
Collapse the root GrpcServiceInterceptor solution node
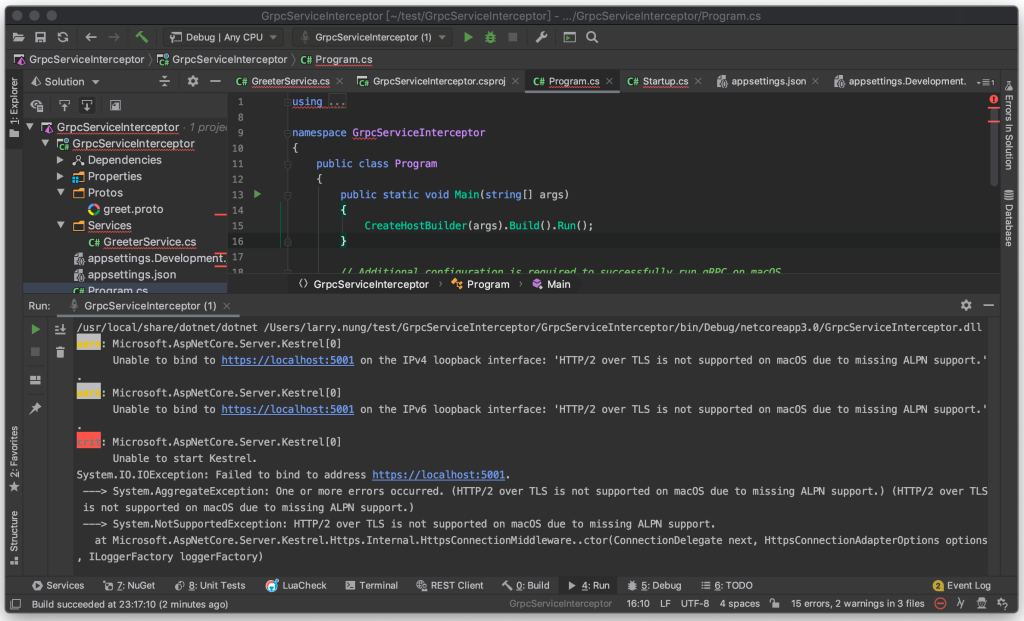(30, 127)
